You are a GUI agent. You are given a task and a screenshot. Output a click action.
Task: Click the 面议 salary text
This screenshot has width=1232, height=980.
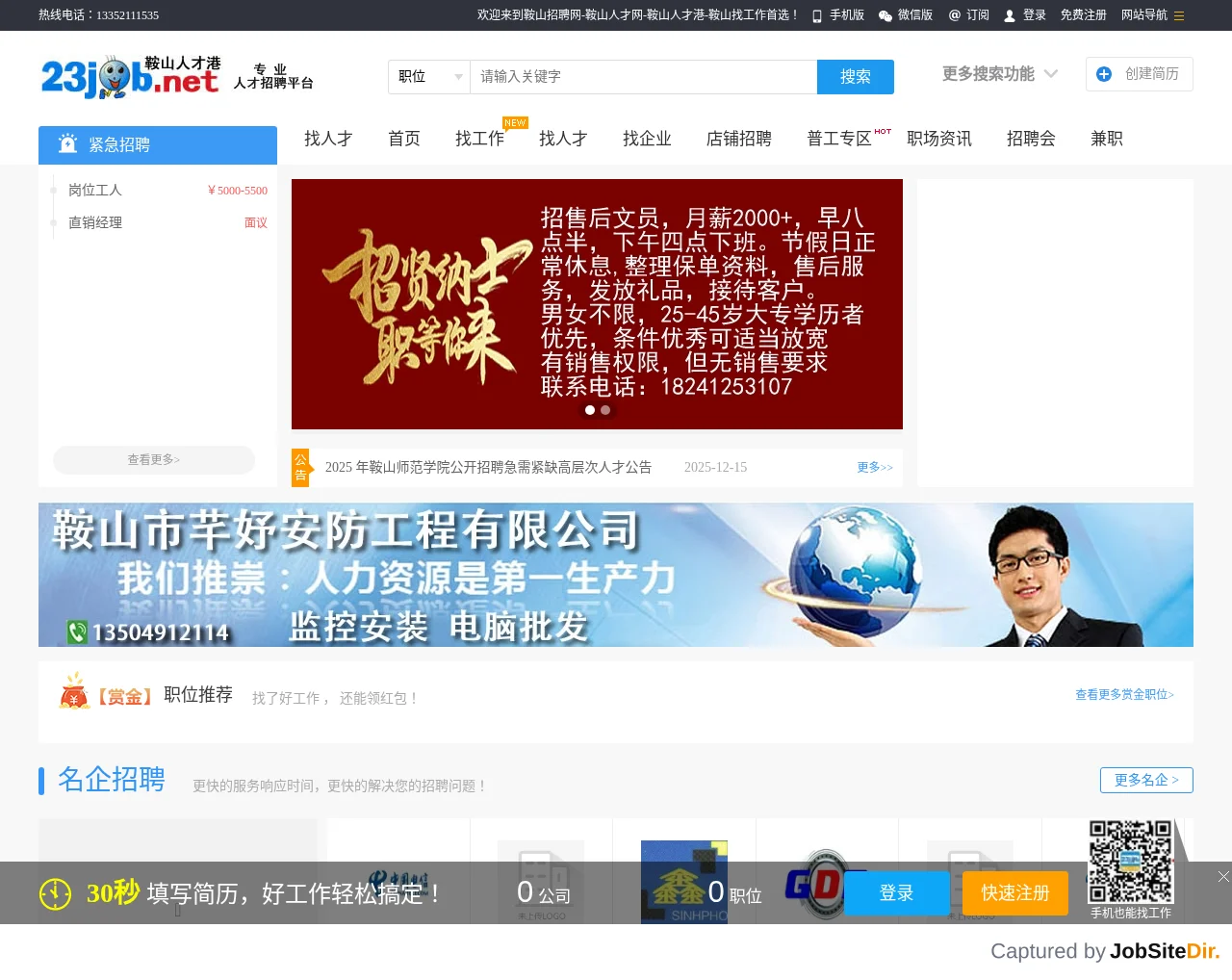pyautogui.click(x=256, y=222)
